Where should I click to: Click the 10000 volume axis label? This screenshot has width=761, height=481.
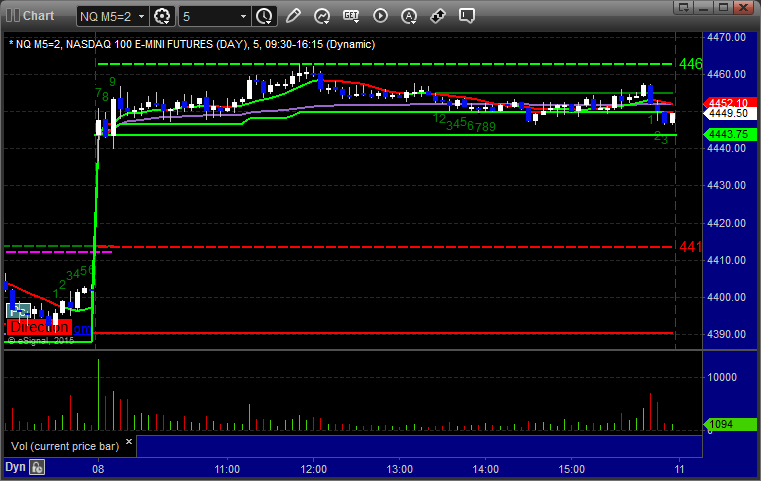pyautogui.click(x=722, y=378)
